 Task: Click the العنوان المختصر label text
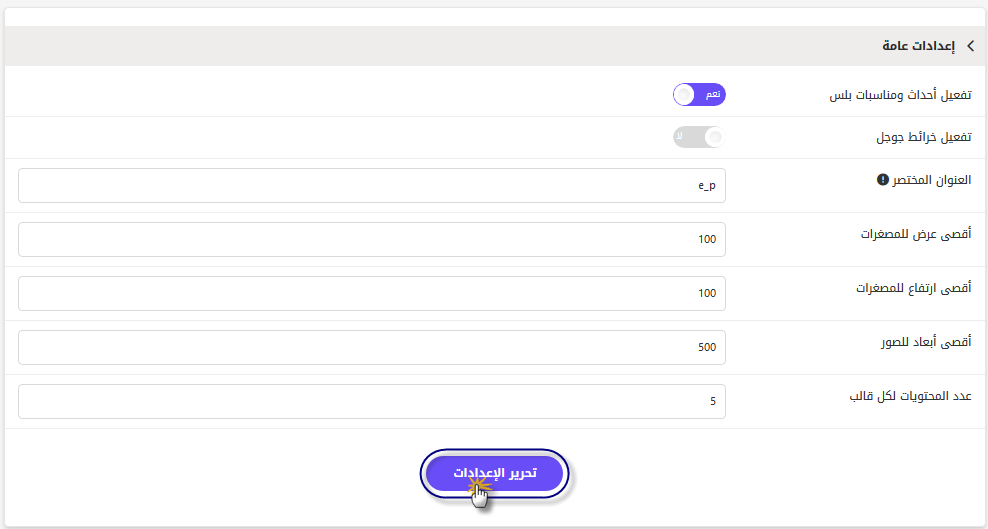tap(932, 181)
